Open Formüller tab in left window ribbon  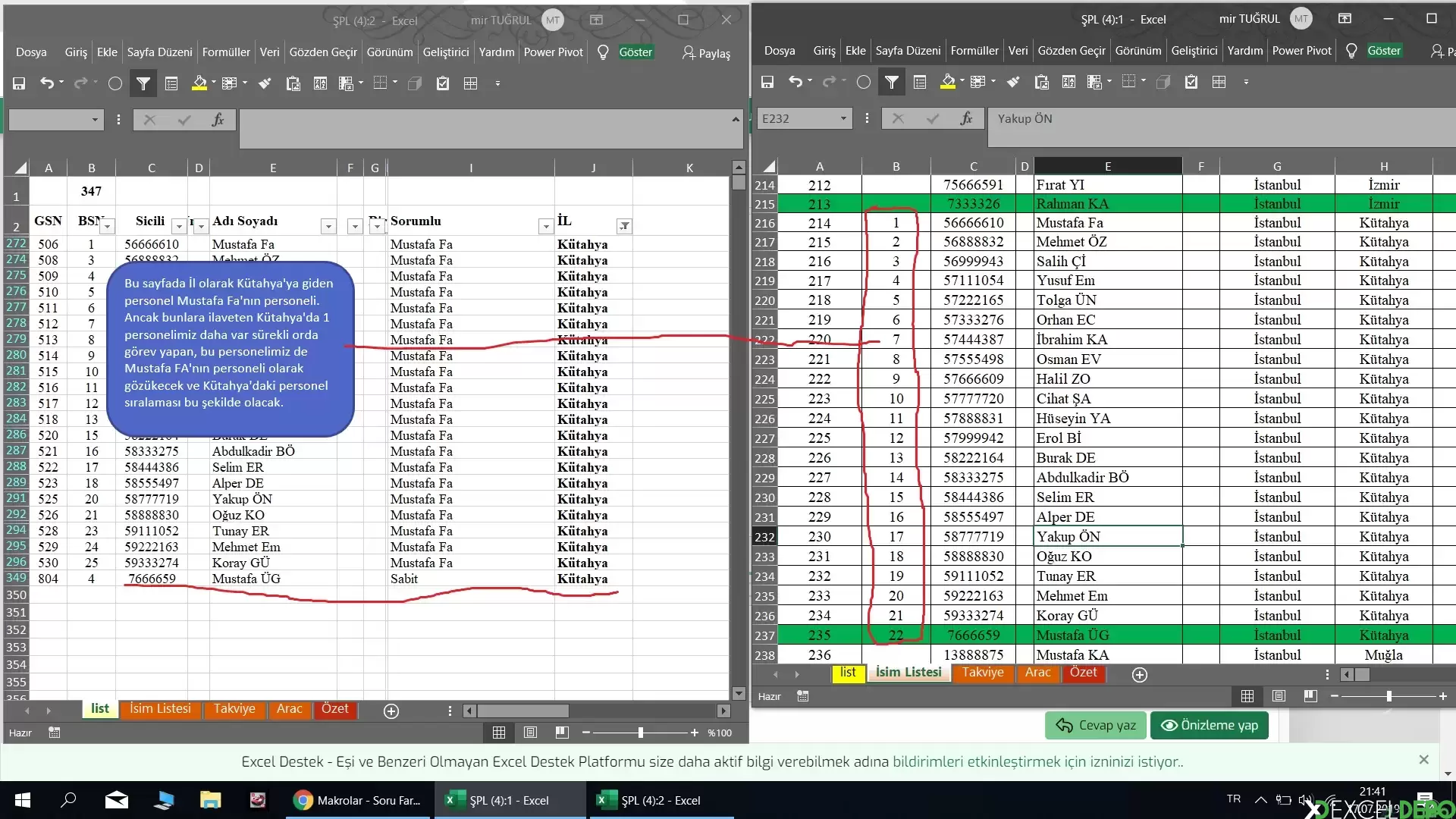(x=226, y=52)
